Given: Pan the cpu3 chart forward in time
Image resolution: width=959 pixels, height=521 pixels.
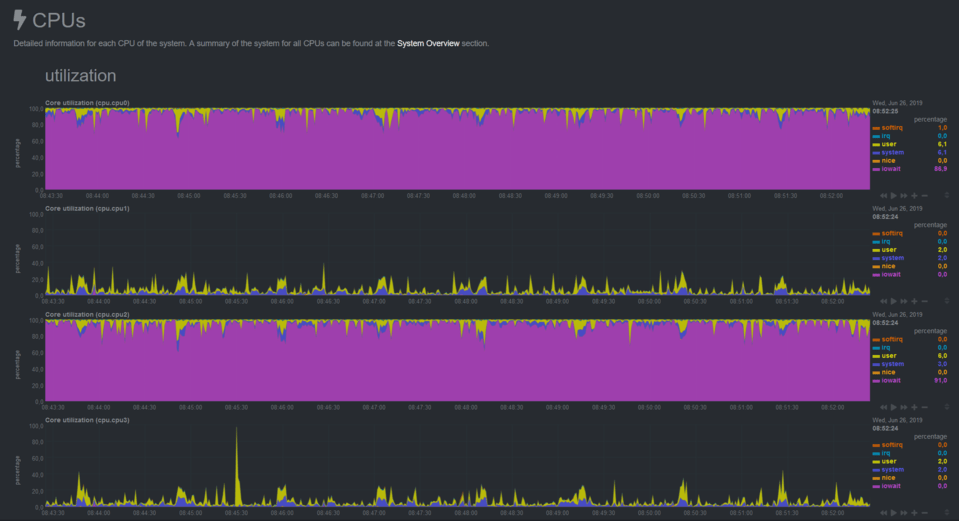Looking at the screenshot, I should click(904, 513).
